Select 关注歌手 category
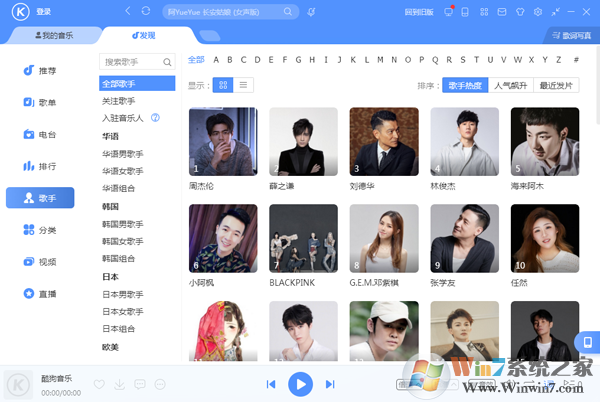 [119, 101]
